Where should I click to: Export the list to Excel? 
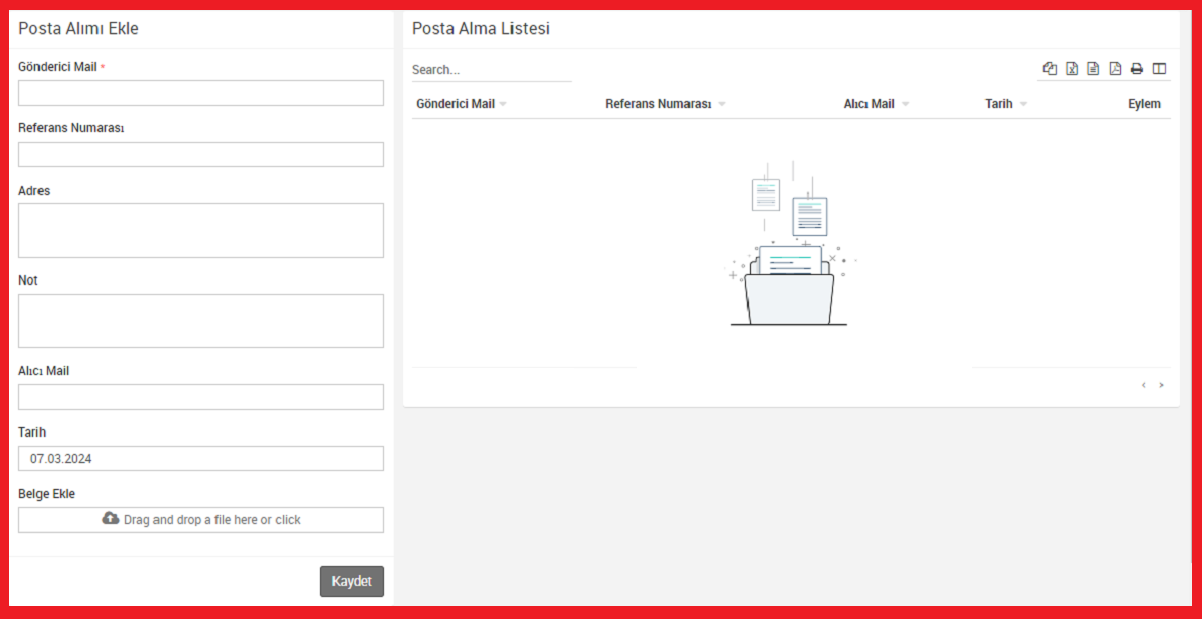click(1071, 69)
